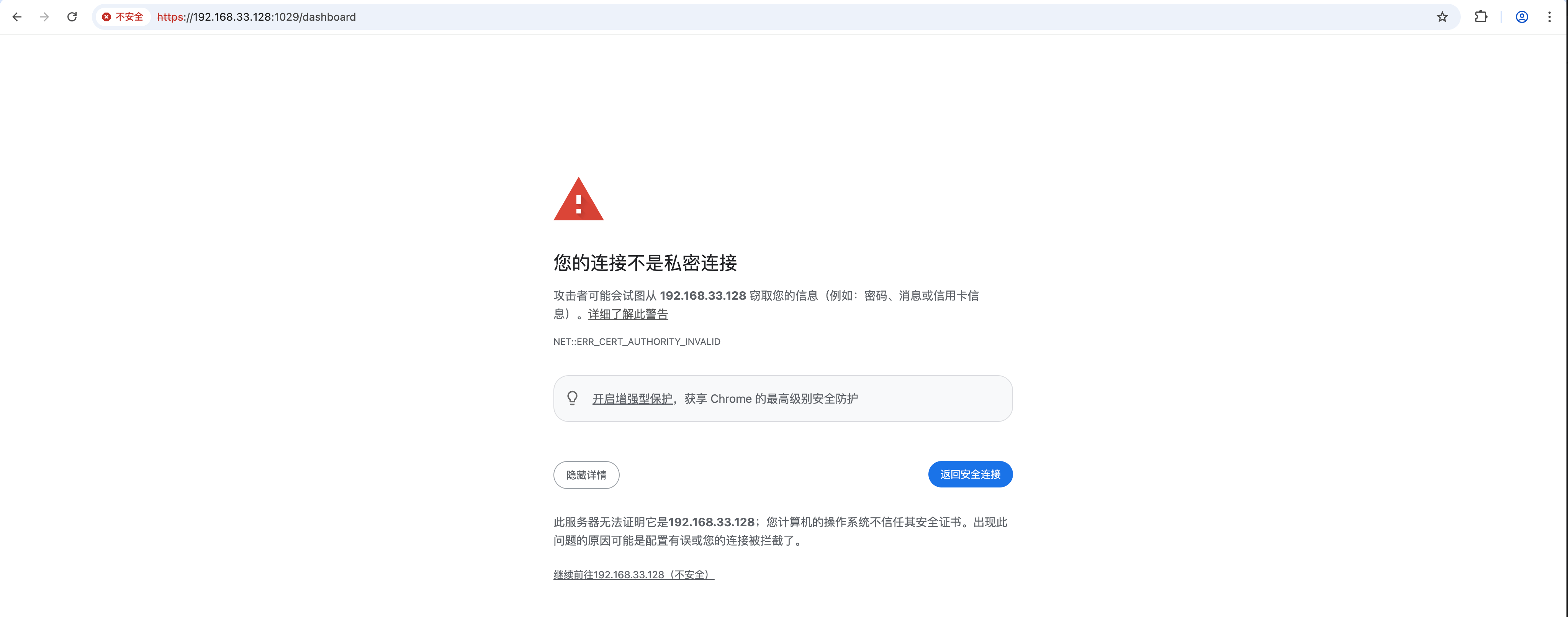Open Chrome's three-dot menu
Image resolution: width=1568 pixels, height=617 pixels.
coord(1549,17)
